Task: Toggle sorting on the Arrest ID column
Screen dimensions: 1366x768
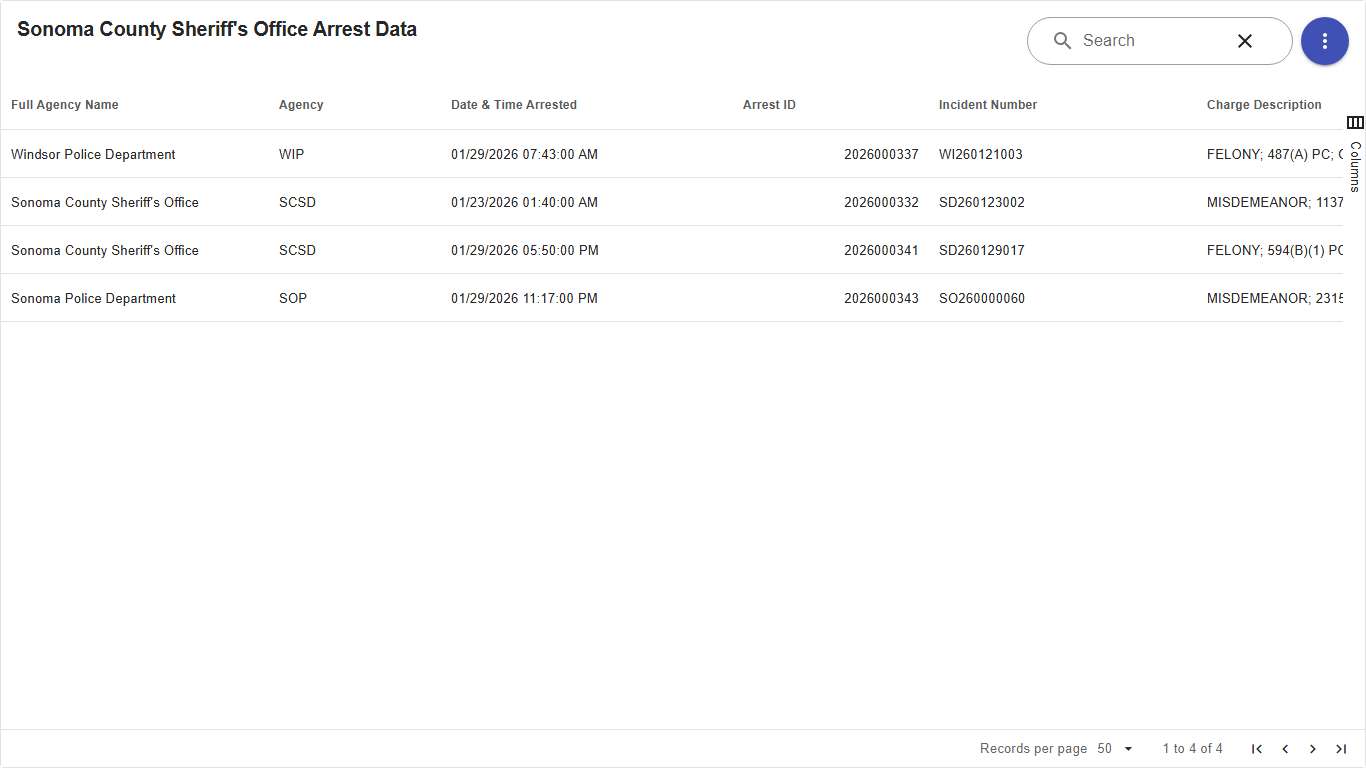Action: pos(769,104)
